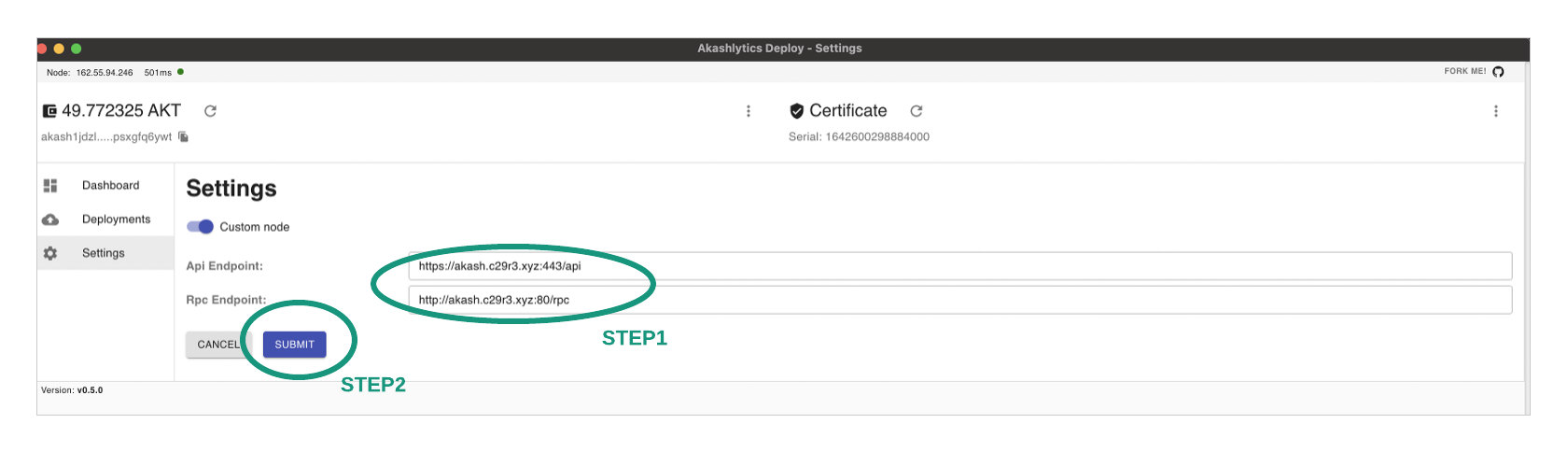Image resolution: width=1568 pixels, height=452 pixels.
Task: Click the Settings gear icon
Action: [50, 253]
